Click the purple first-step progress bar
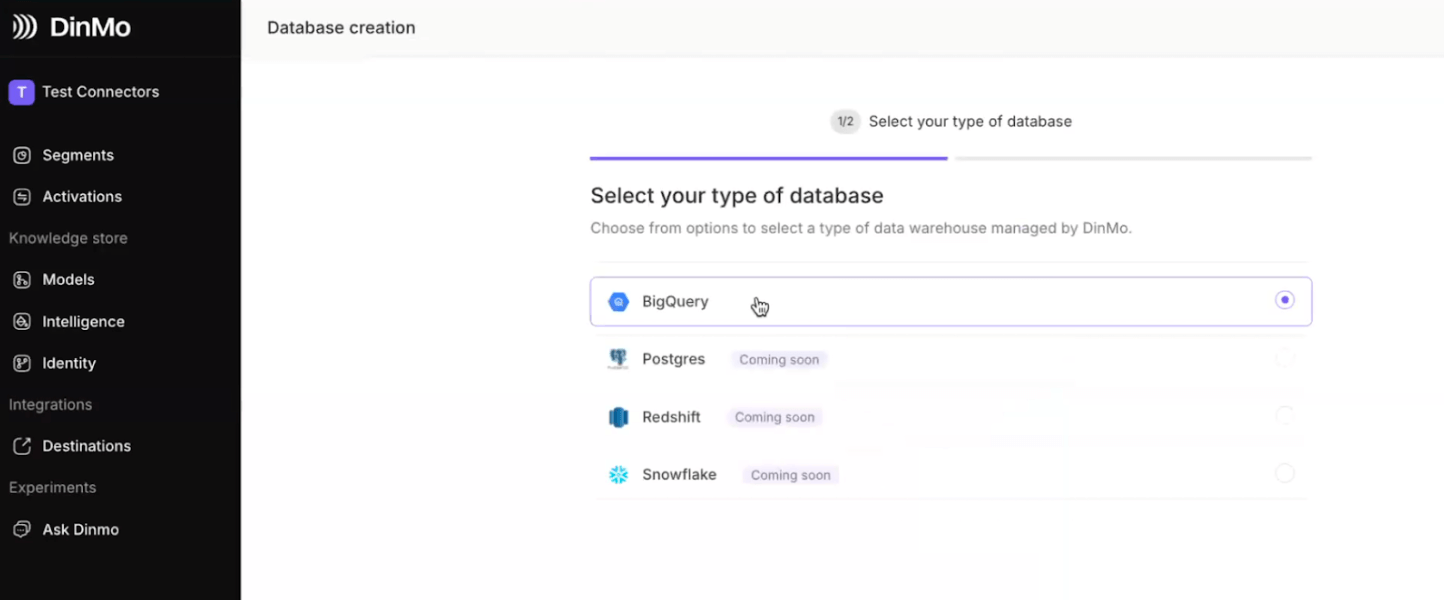1444x600 pixels. pos(768,158)
